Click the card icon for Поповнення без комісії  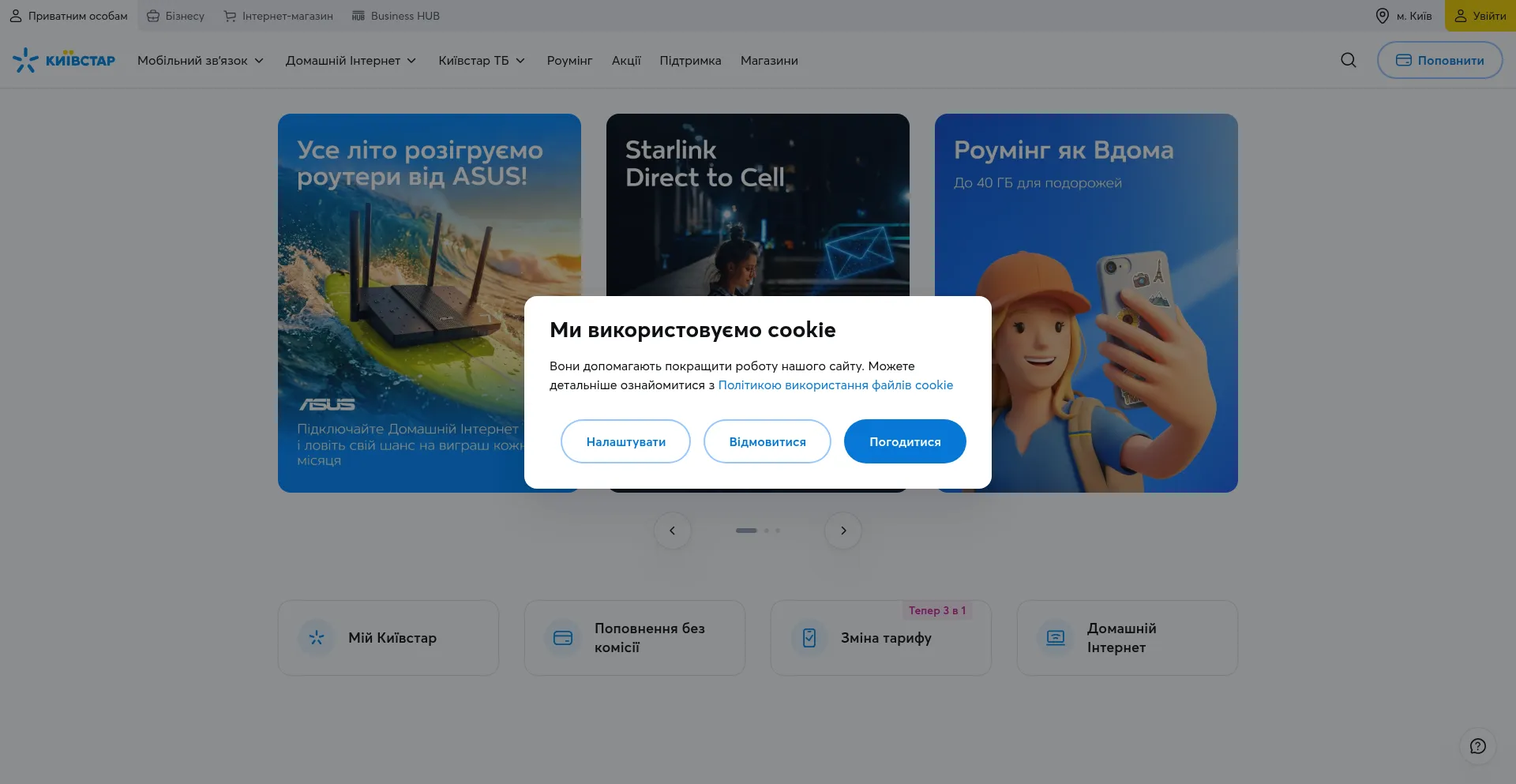tap(563, 638)
